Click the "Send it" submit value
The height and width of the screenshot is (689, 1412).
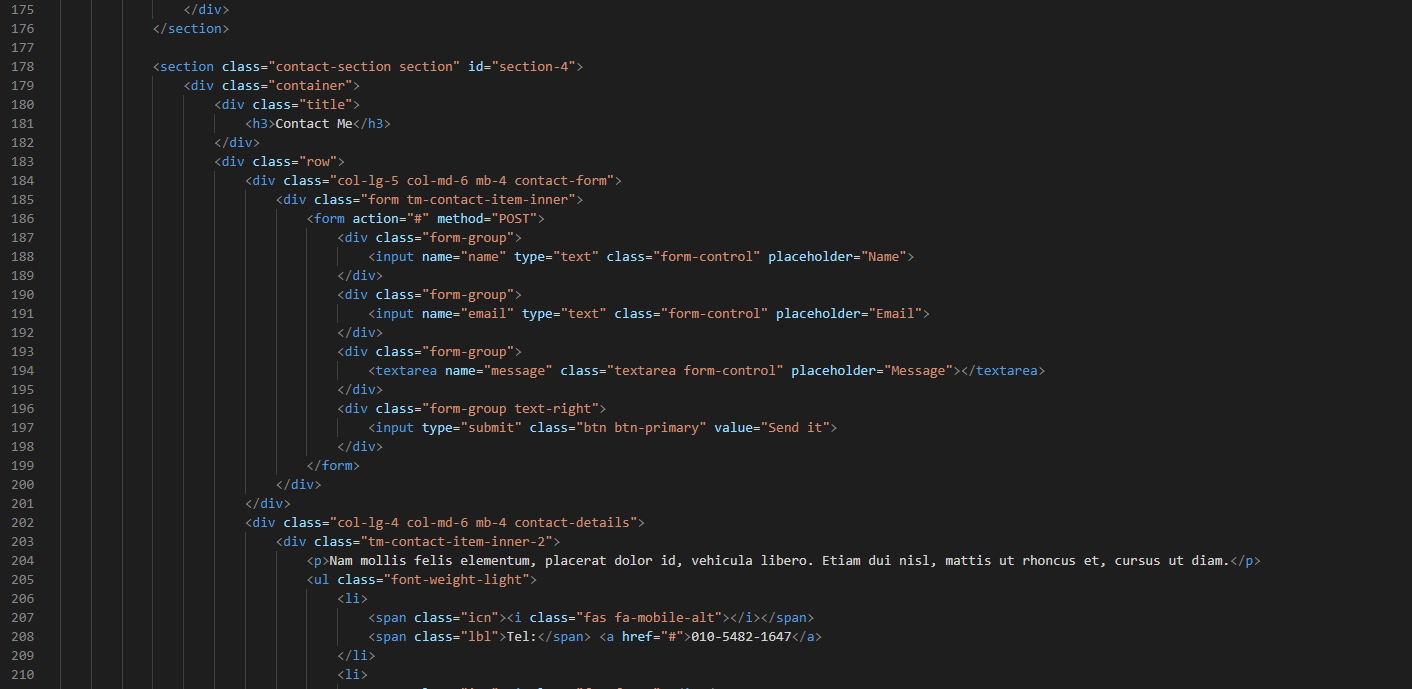click(794, 428)
